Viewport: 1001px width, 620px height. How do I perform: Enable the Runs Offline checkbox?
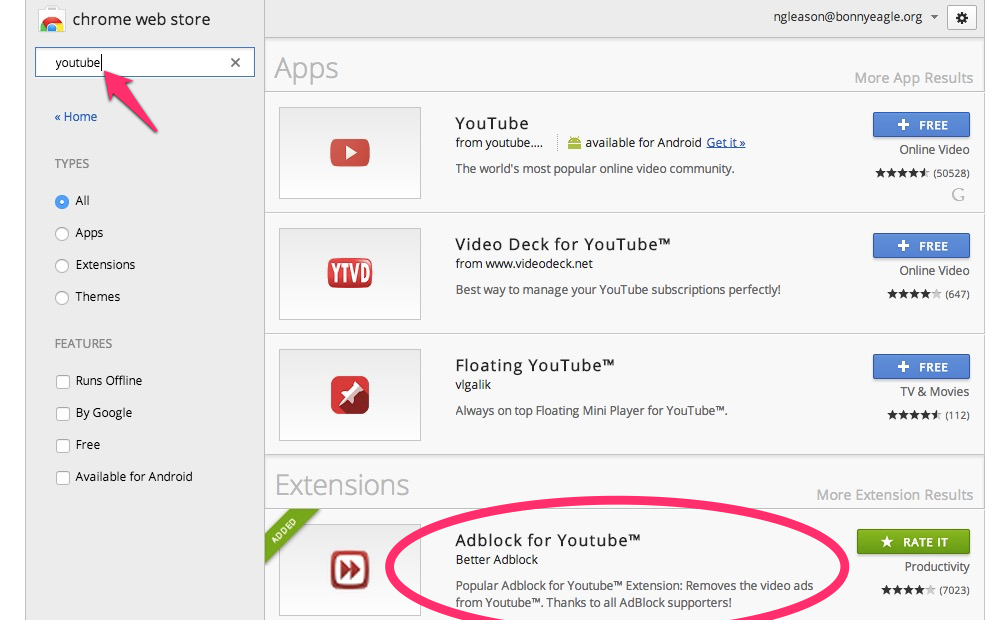(63, 382)
